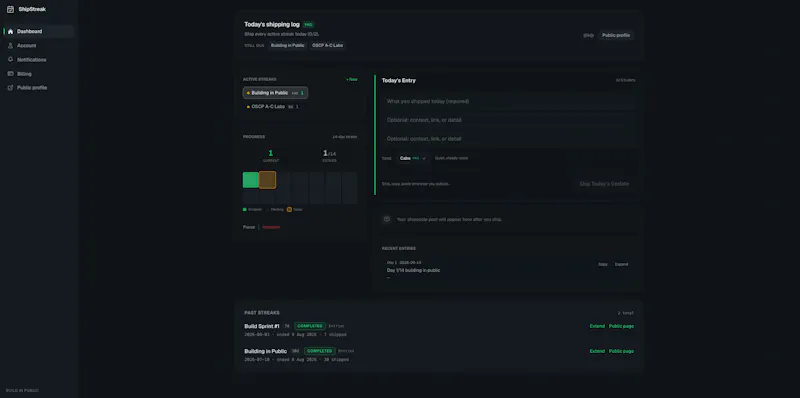The height and width of the screenshot is (398, 800).
Task: Open Public page for past Building in Public
Action: pyautogui.click(x=621, y=351)
